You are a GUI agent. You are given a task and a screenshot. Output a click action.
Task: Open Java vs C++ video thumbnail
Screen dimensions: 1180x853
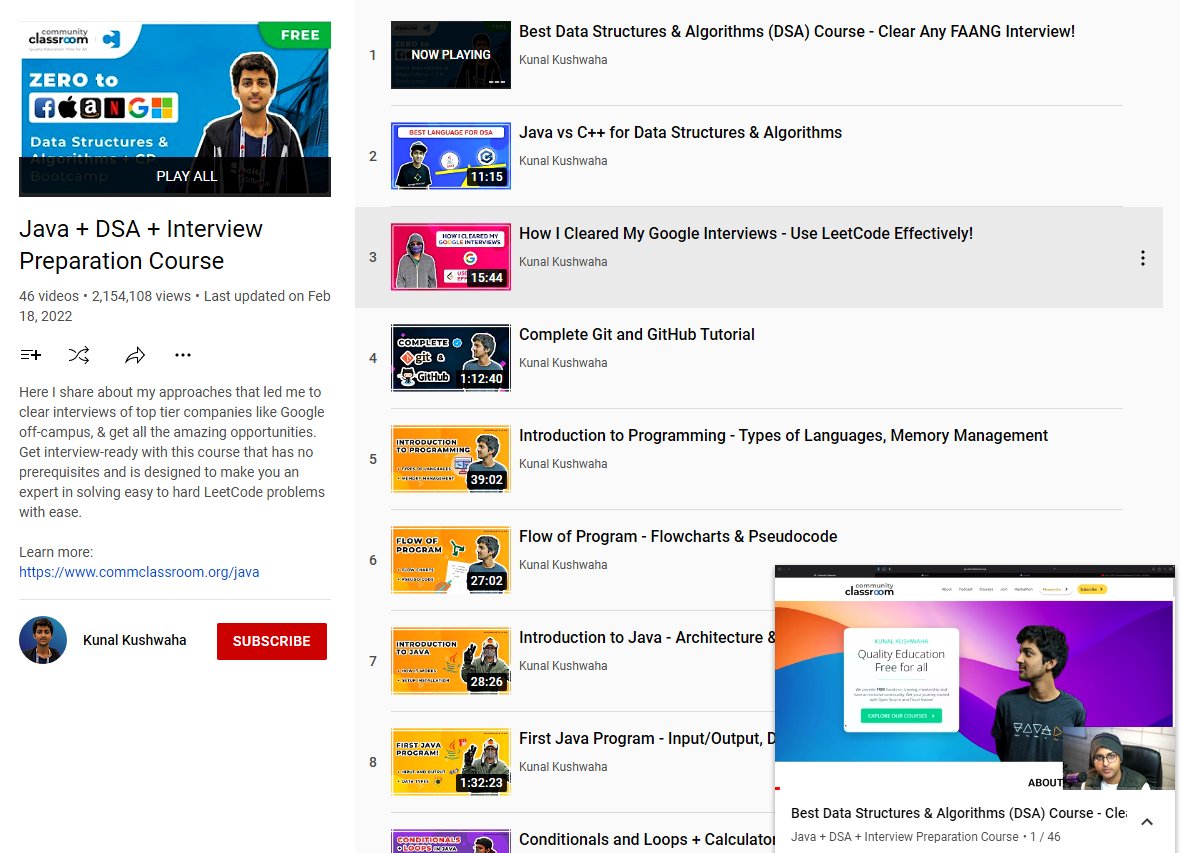tap(451, 156)
